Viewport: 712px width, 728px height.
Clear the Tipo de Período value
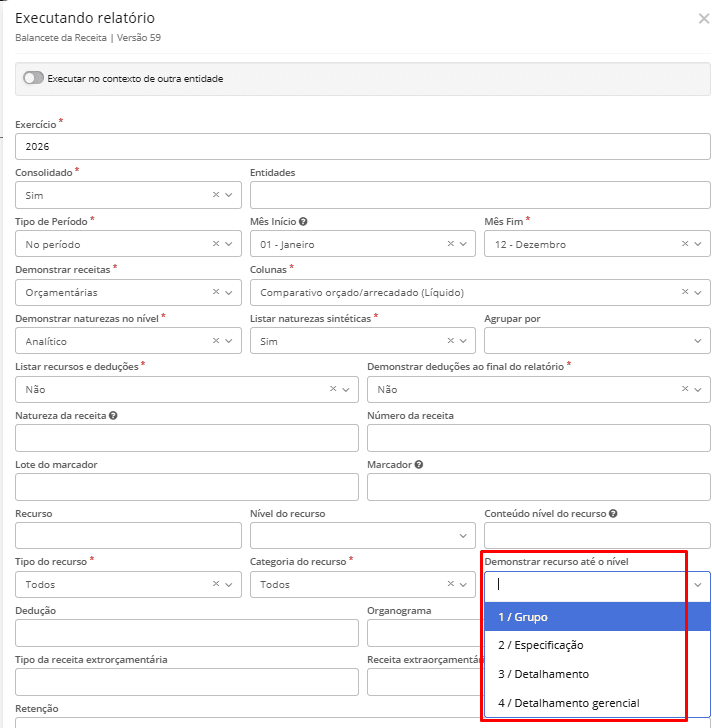point(216,243)
